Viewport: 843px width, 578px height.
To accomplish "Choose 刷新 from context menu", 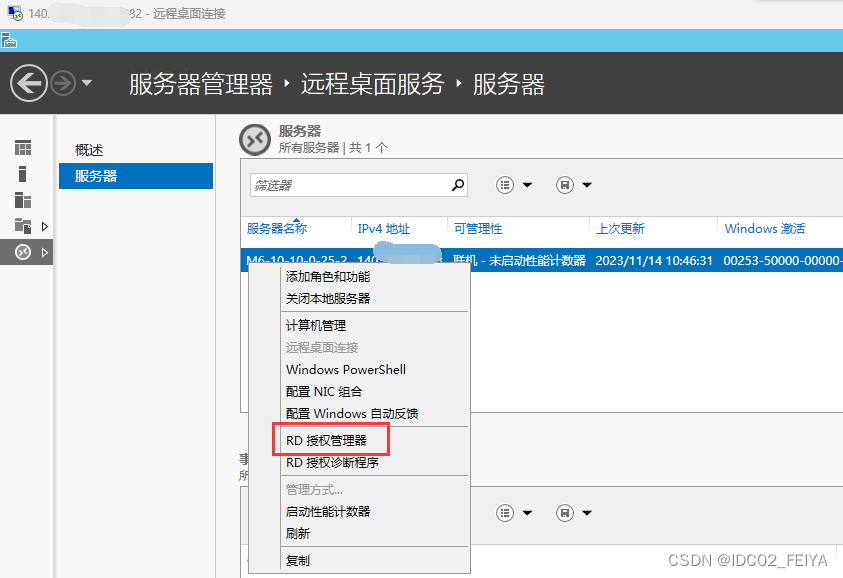I will click(298, 533).
